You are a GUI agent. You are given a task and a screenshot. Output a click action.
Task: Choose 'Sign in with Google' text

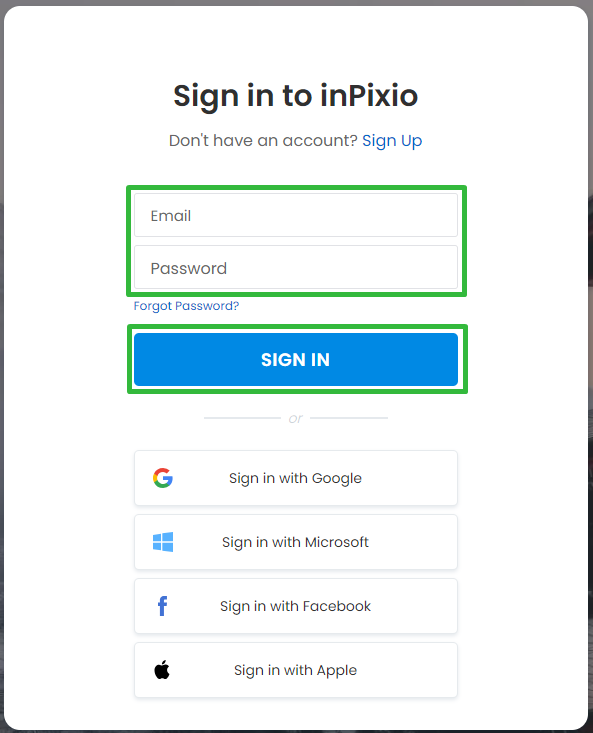tap(295, 478)
